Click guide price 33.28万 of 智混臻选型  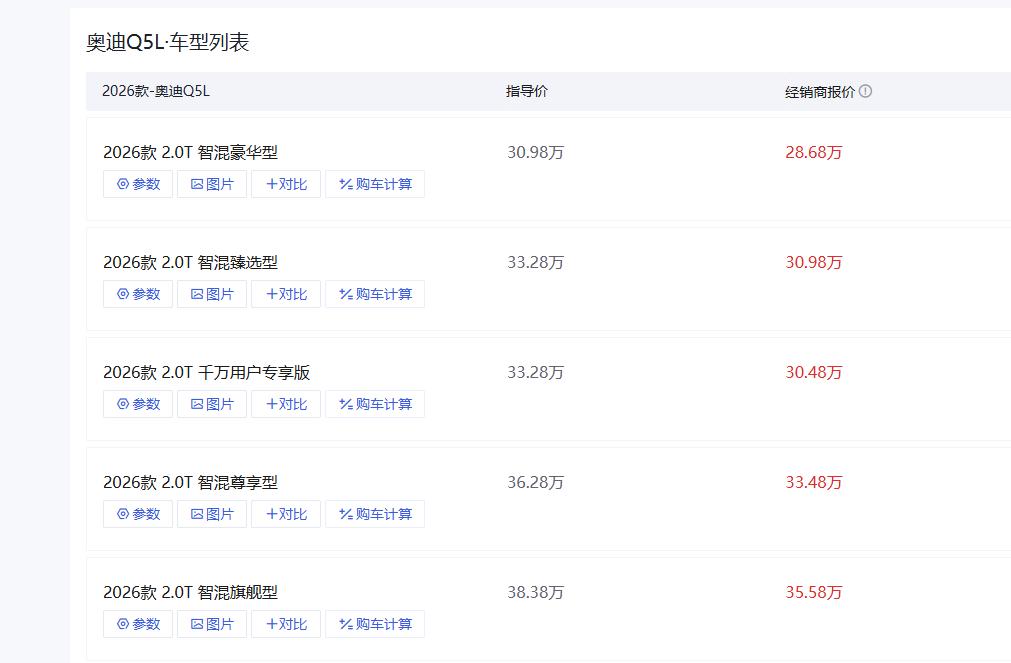click(535, 262)
